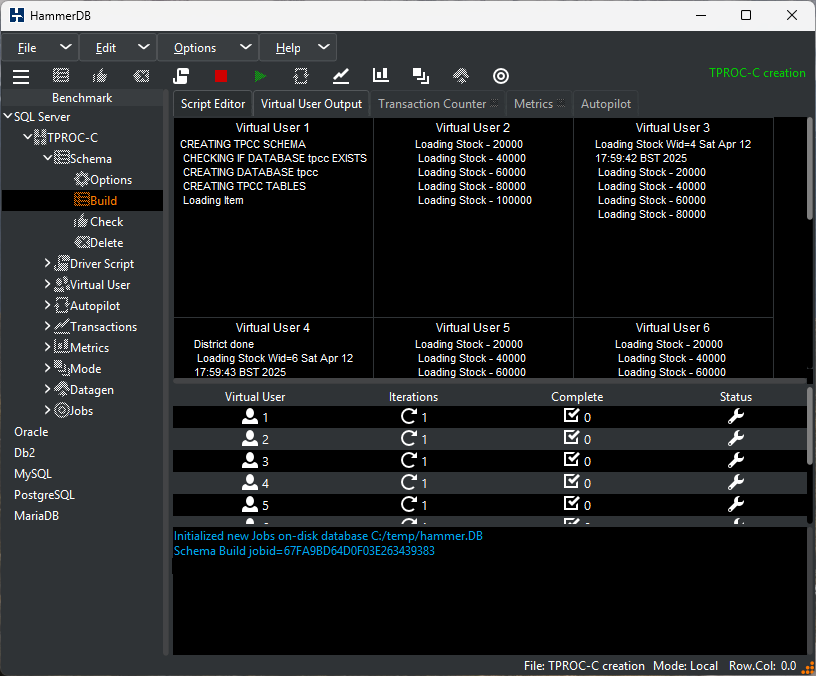This screenshot has width=816, height=676.
Task: Click the thumbs-up Check Schema toolbar icon
Action: 99,76
